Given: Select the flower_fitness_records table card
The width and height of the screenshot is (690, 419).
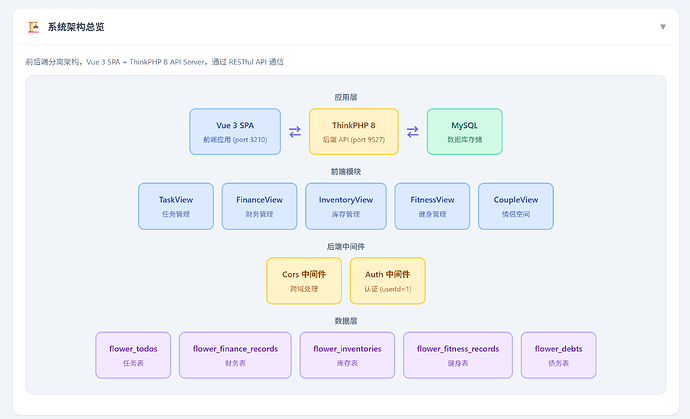Looking at the screenshot, I should pyautogui.click(x=458, y=355).
